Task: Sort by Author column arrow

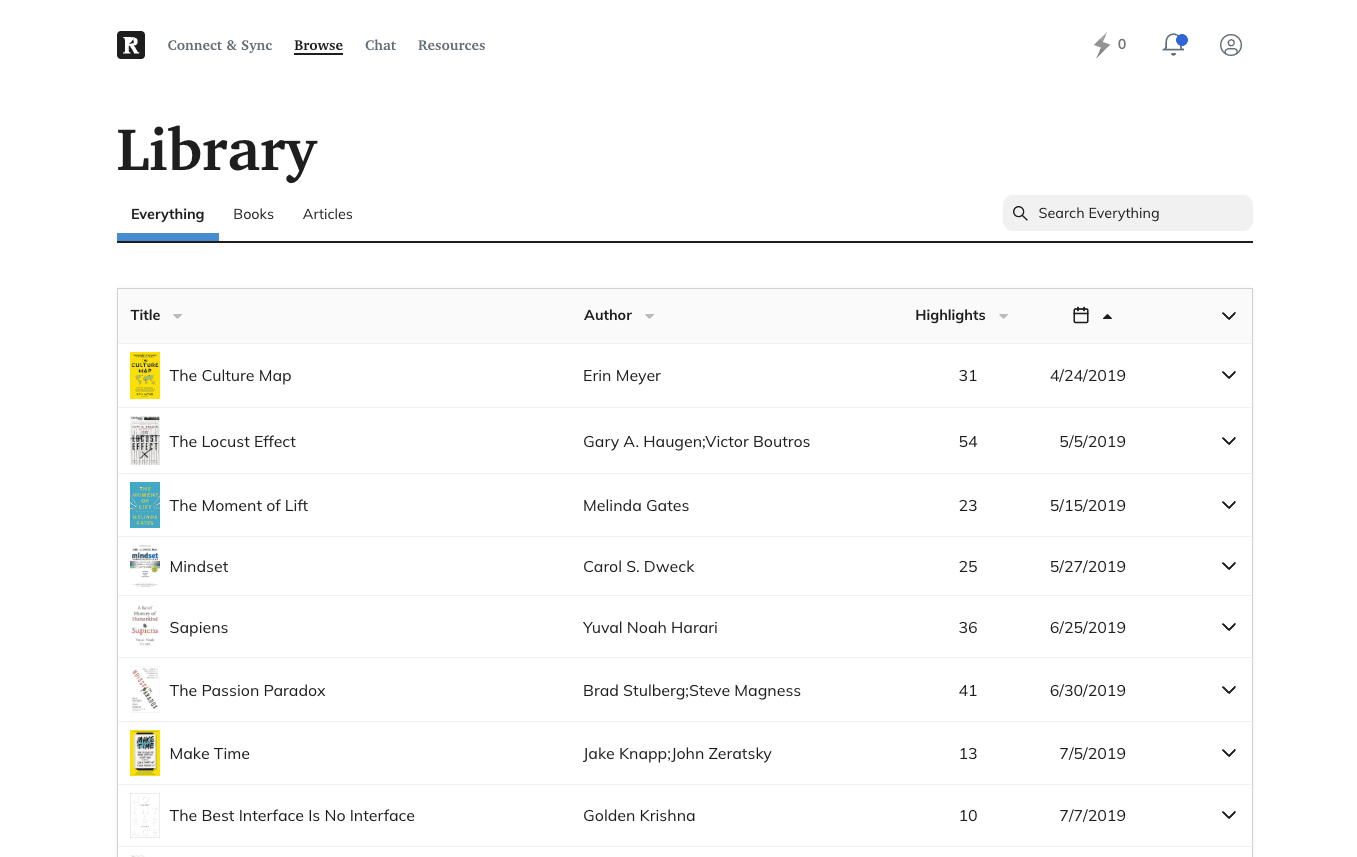Action: pos(649,316)
